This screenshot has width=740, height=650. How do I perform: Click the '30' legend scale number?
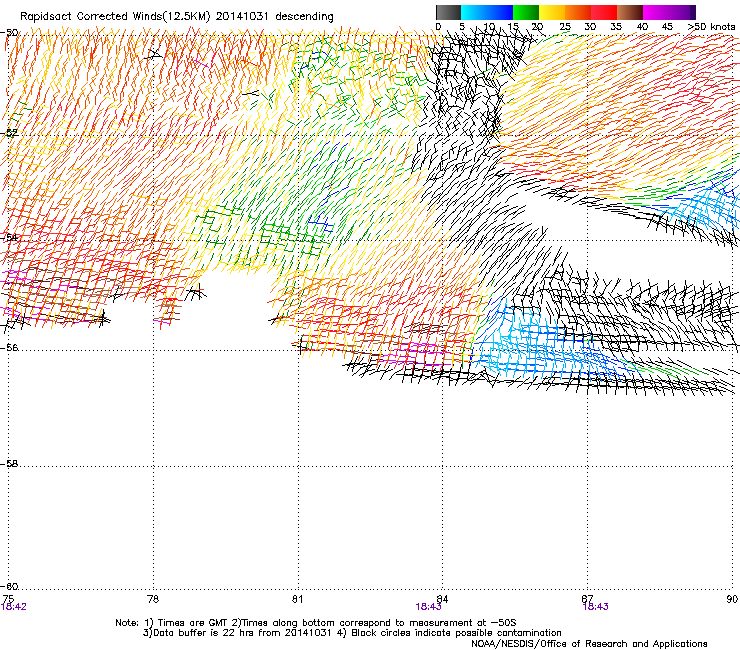click(x=590, y=27)
